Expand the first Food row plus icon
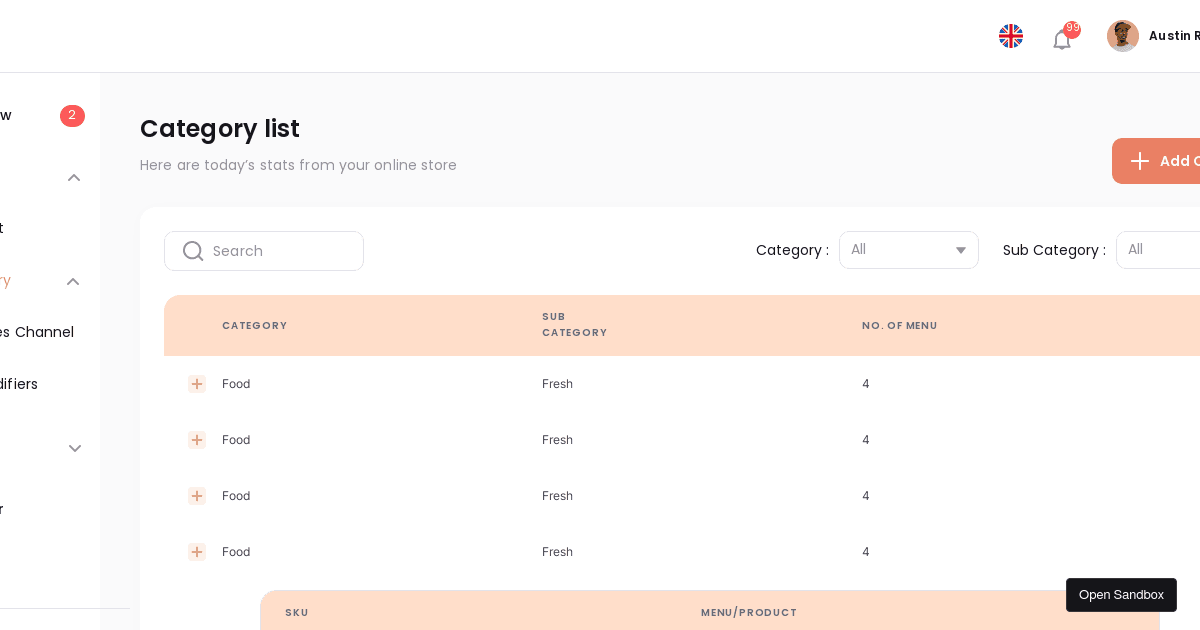1200x630 pixels. tap(197, 384)
